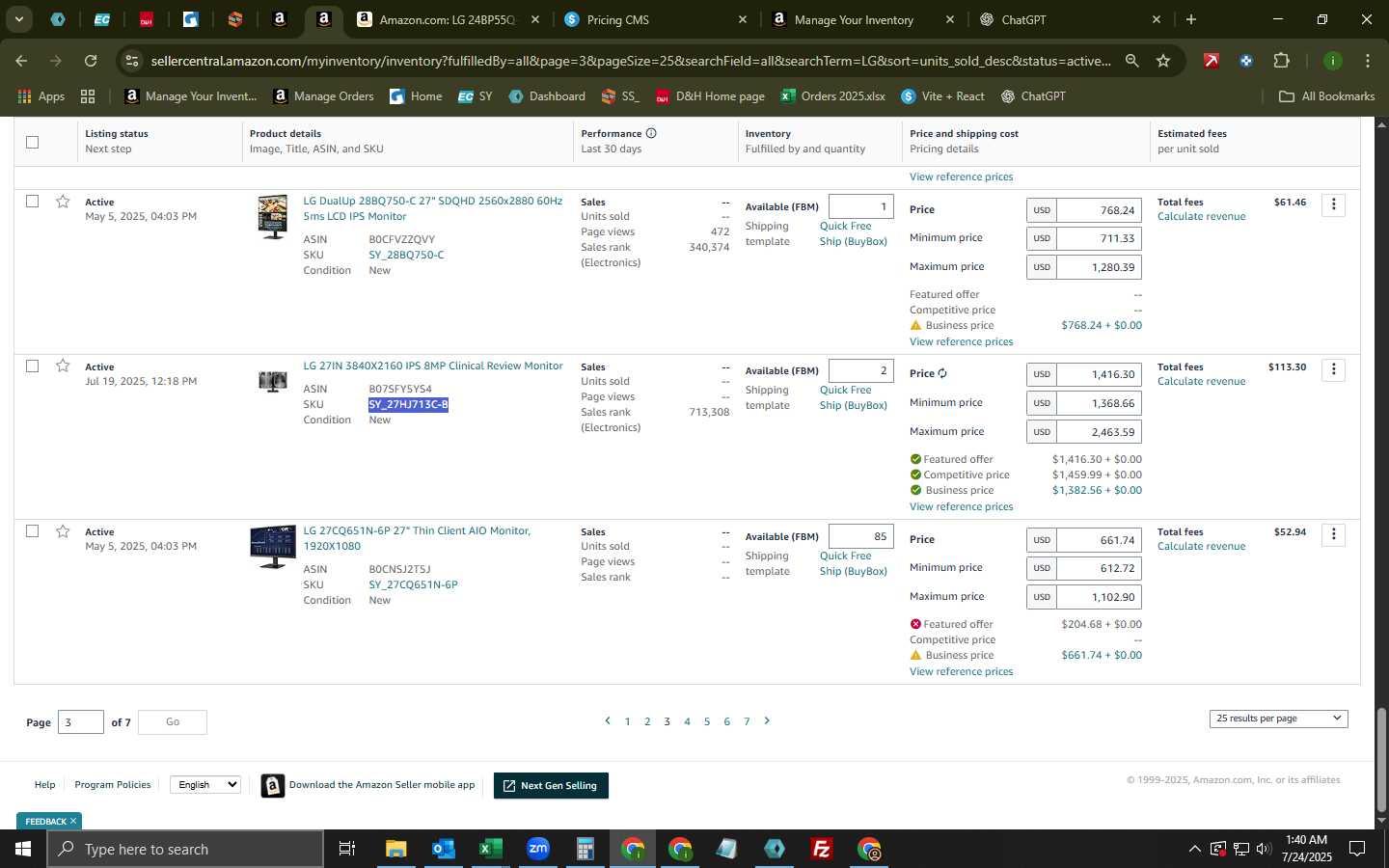Star the LG 27CQ651N-6P listing
This screenshot has height=868, width=1389.
(63, 531)
